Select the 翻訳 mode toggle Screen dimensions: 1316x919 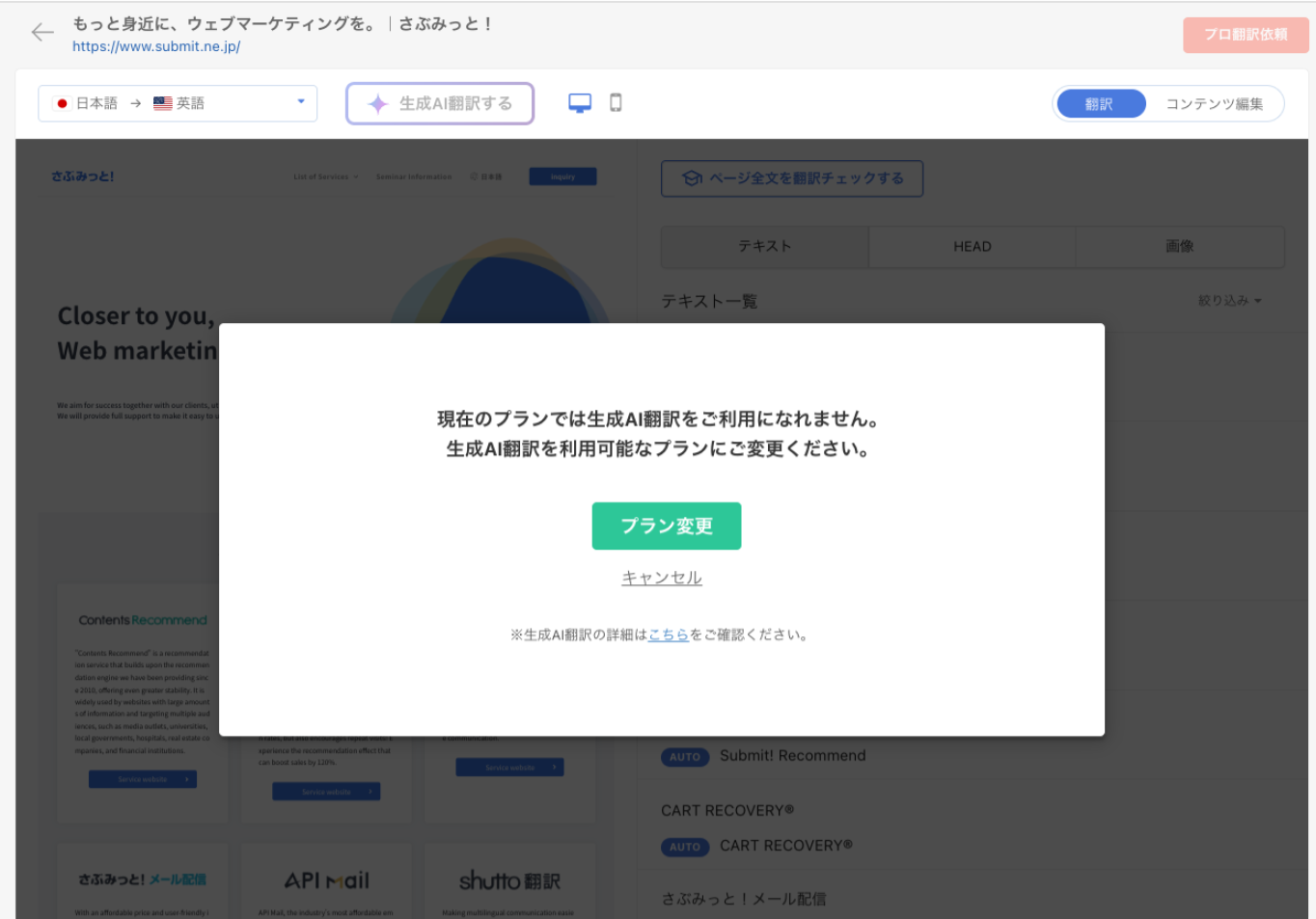tap(1101, 103)
